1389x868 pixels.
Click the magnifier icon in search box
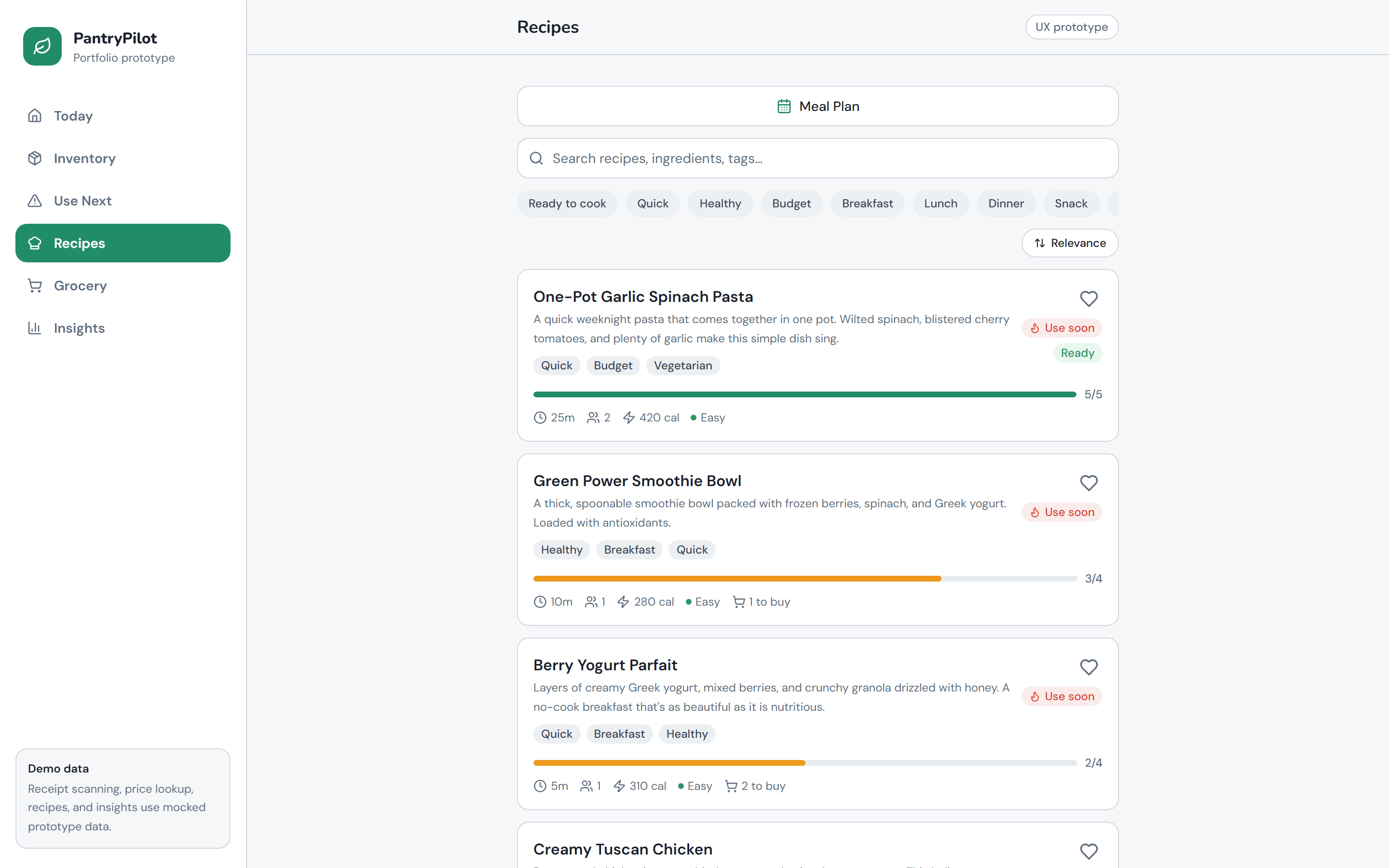tap(536, 159)
